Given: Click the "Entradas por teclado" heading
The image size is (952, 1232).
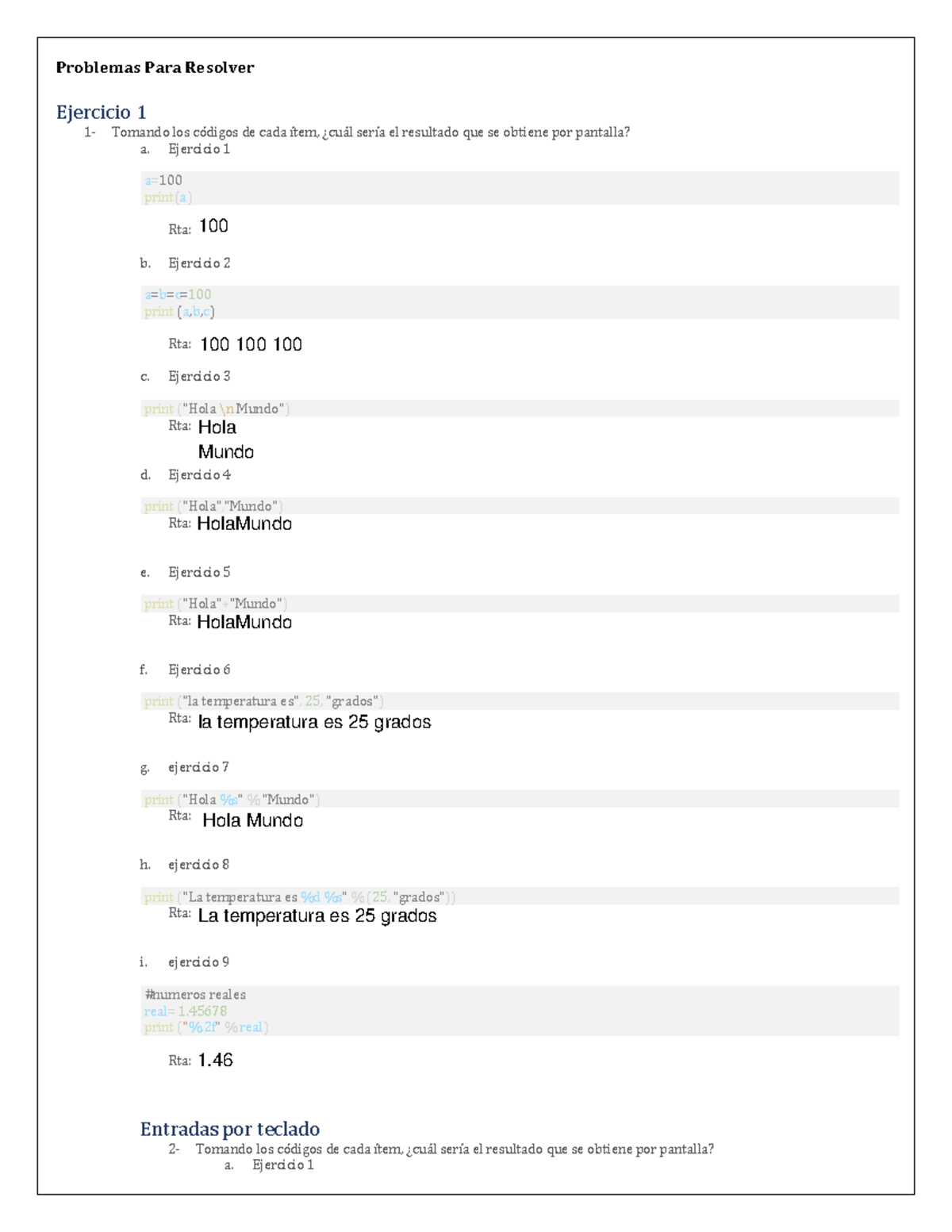Looking at the screenshot, I should 229,1129.
